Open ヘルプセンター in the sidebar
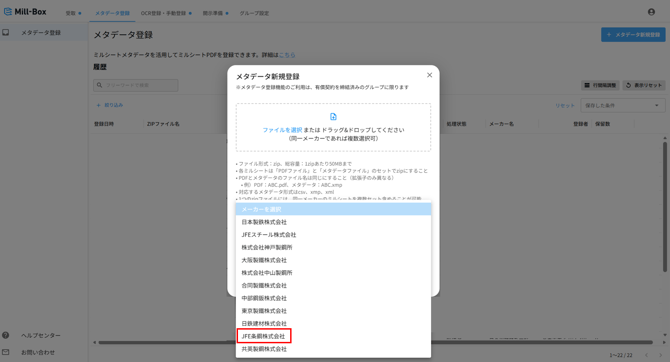Viewport: 670px width, 362px height. click(x=41, y=336)
